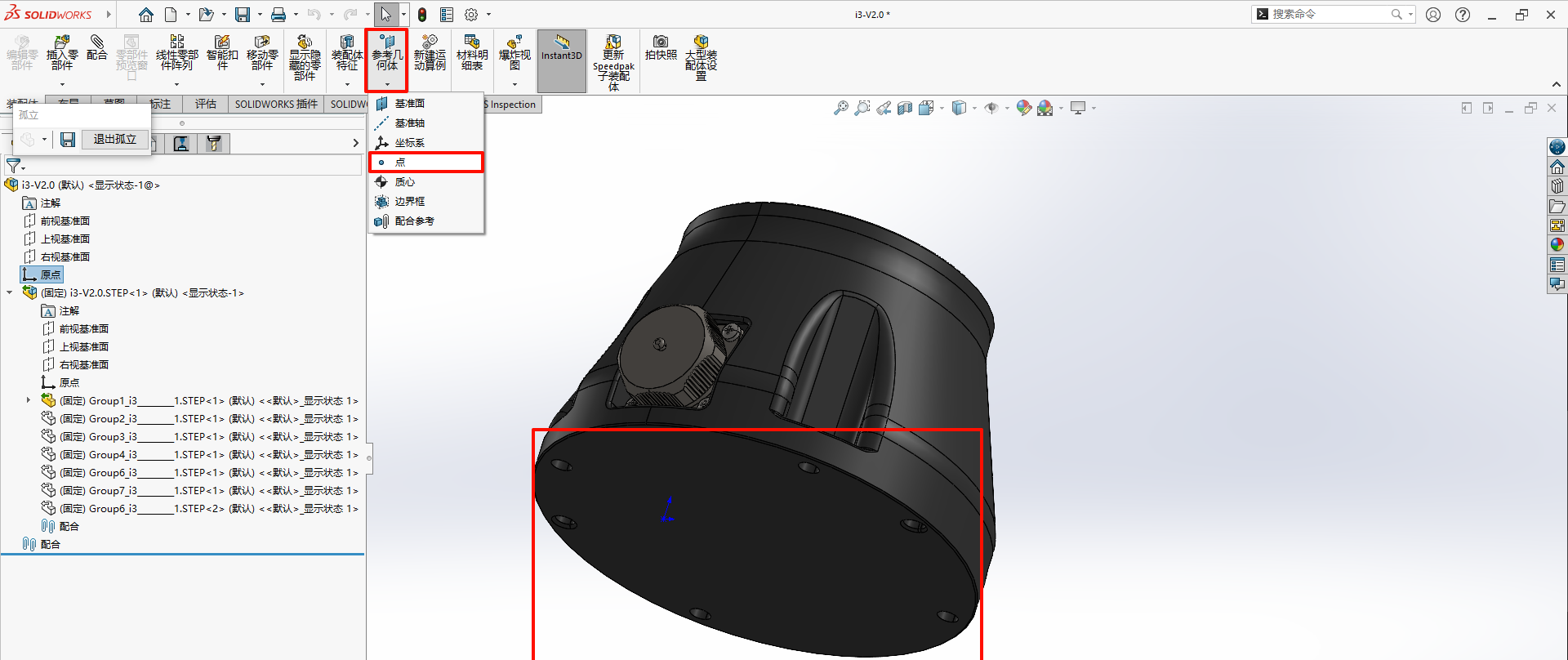Open the Save dropdown arrow

click(260, 15)
